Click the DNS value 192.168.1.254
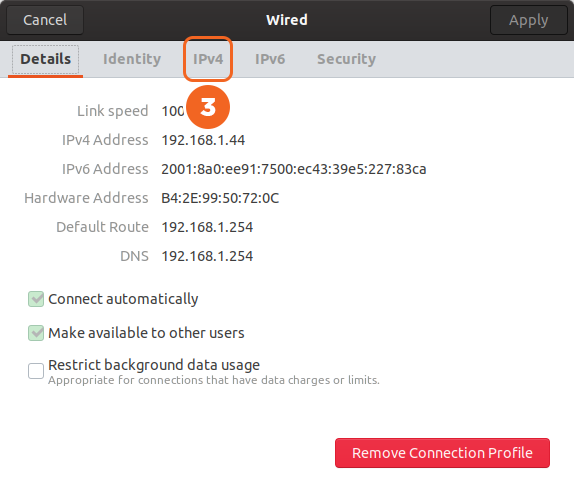 click(207, 256)
